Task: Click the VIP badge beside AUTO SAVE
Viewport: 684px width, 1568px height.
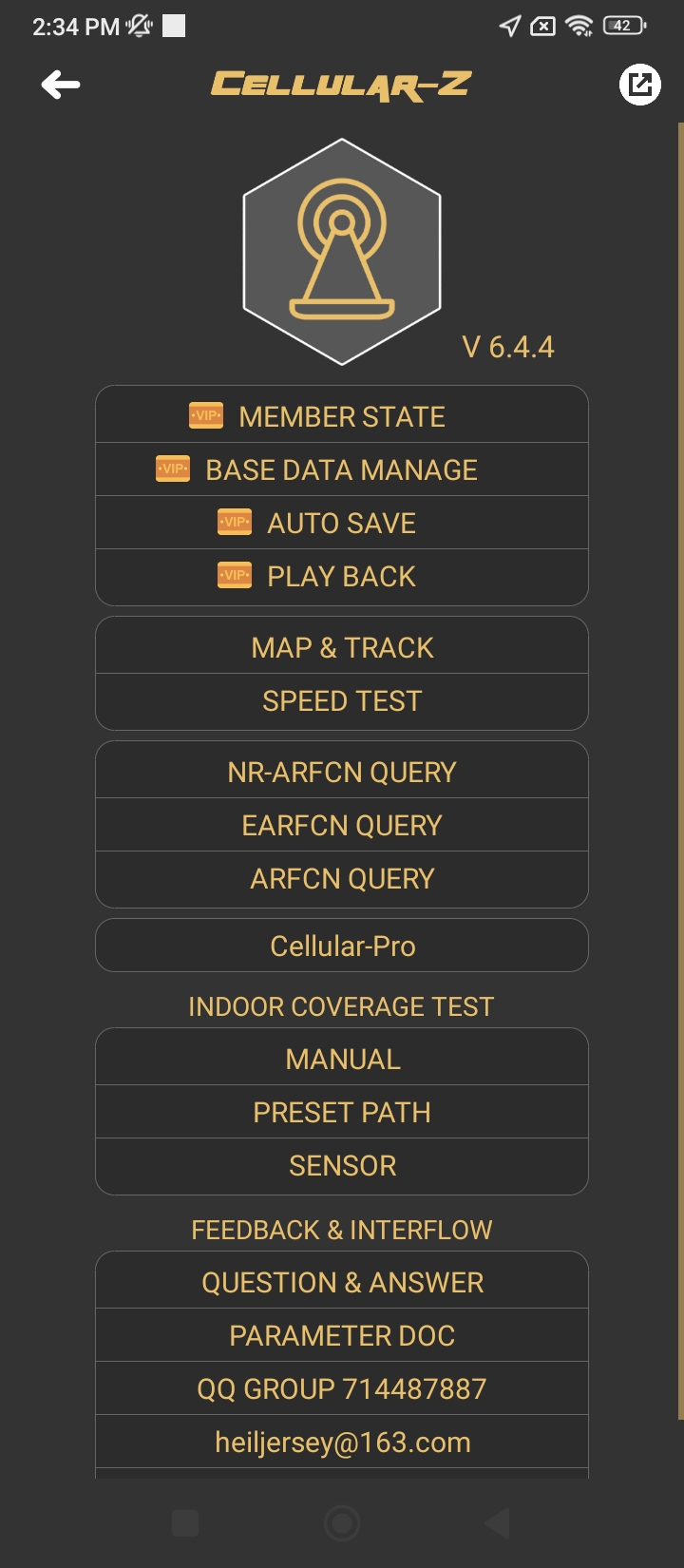Action: pyautogui.click(x=235, y=522)
